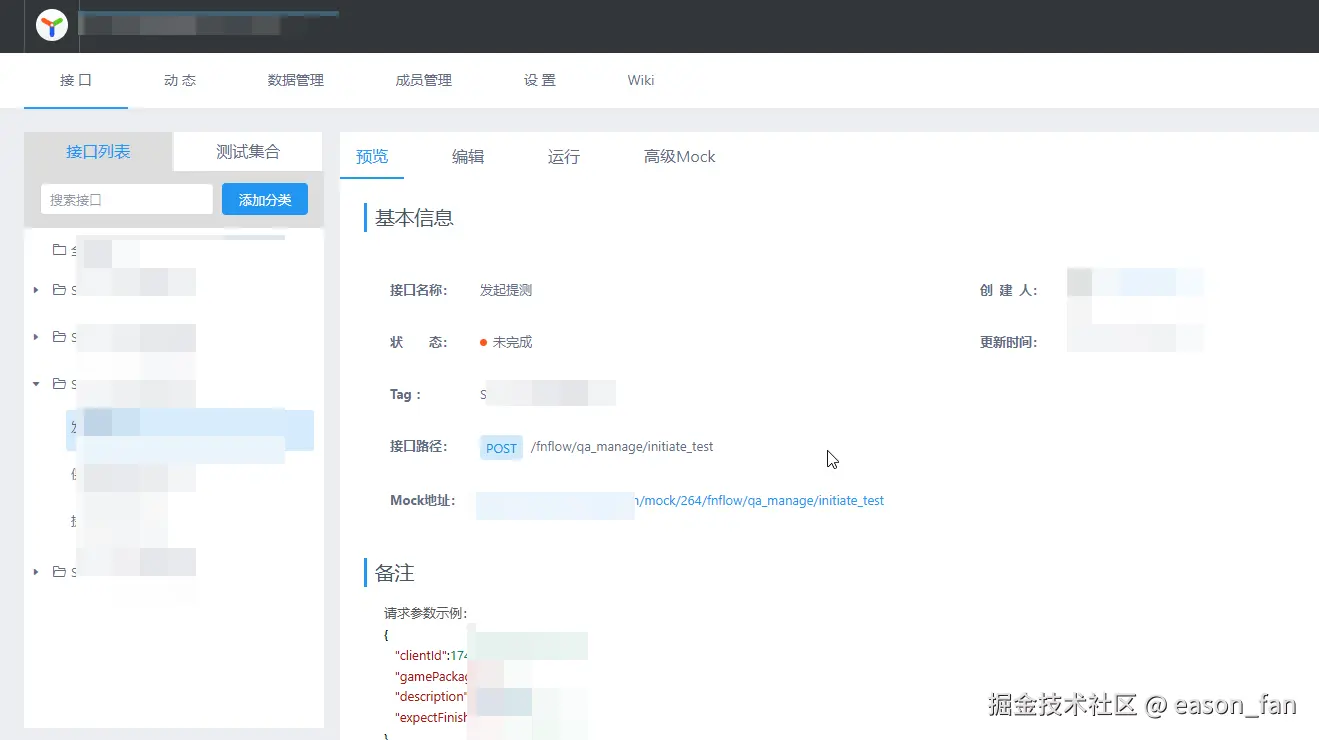
Task: Click the folder icon that has no expander arrow
Action: 59,250
